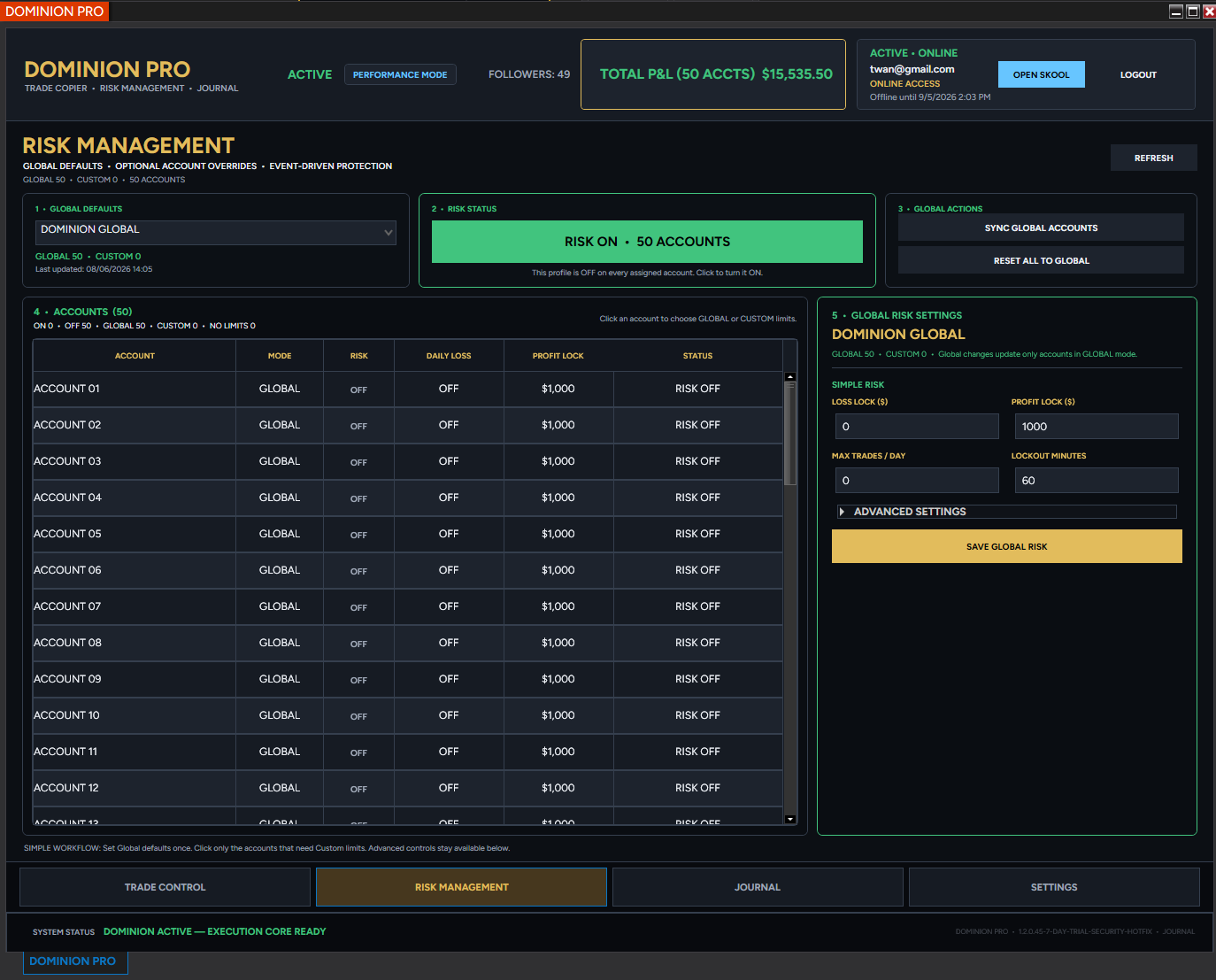Log out of the account
Viewport: 1216px width, 980px height.
point(1138,74)
